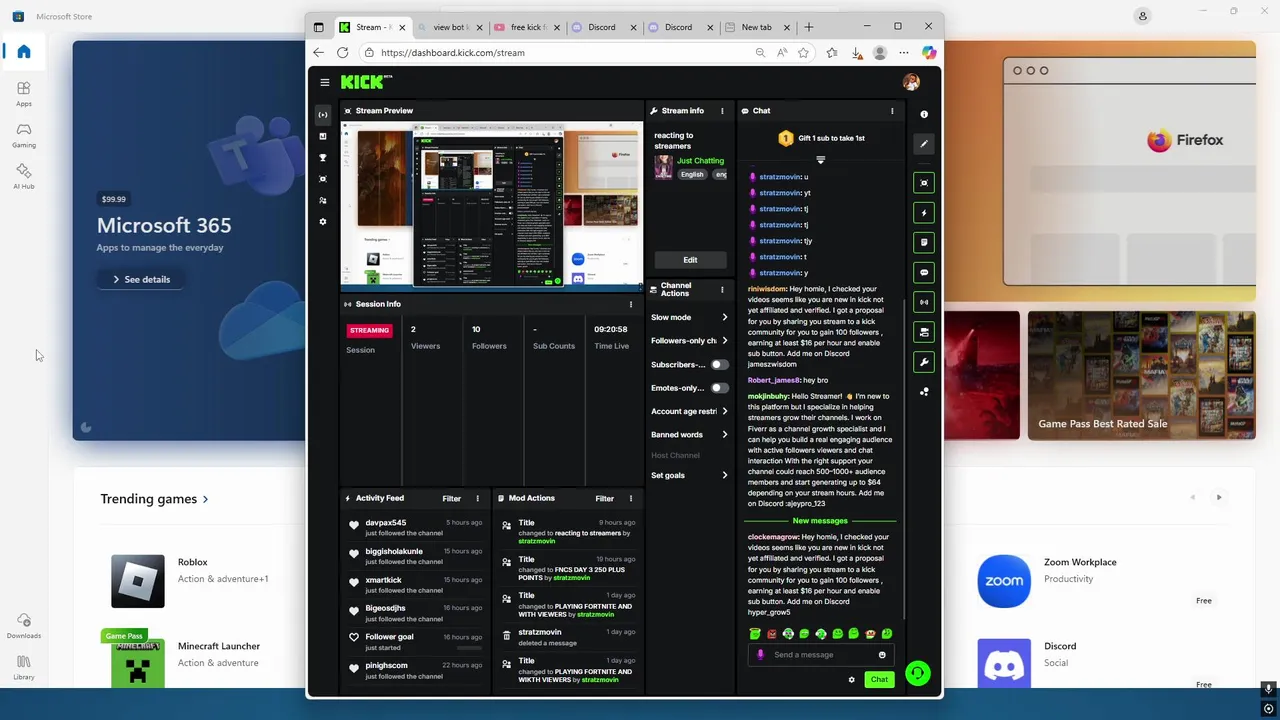Toggle the Chat bubble widget icon
This screenshot has height=720, width=1280.
pos(924,272)
